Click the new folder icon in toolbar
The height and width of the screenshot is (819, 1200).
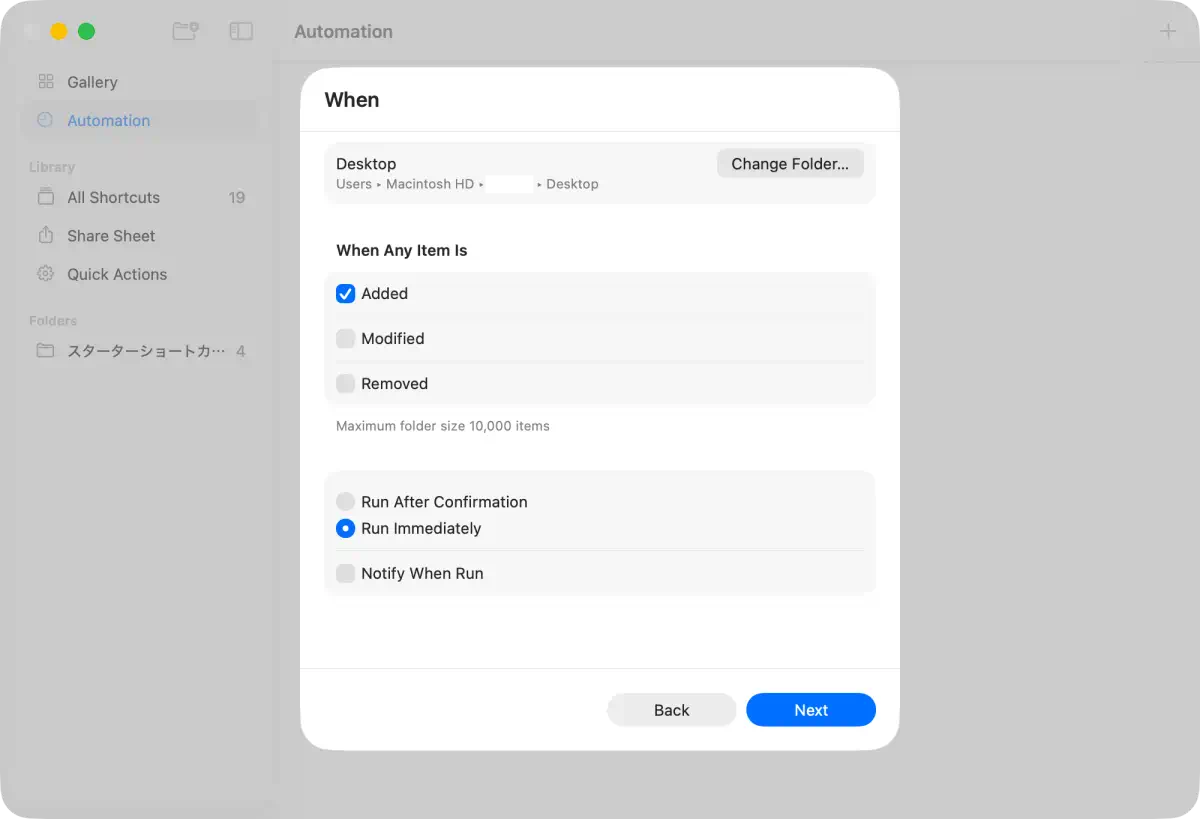click(185, 31)
